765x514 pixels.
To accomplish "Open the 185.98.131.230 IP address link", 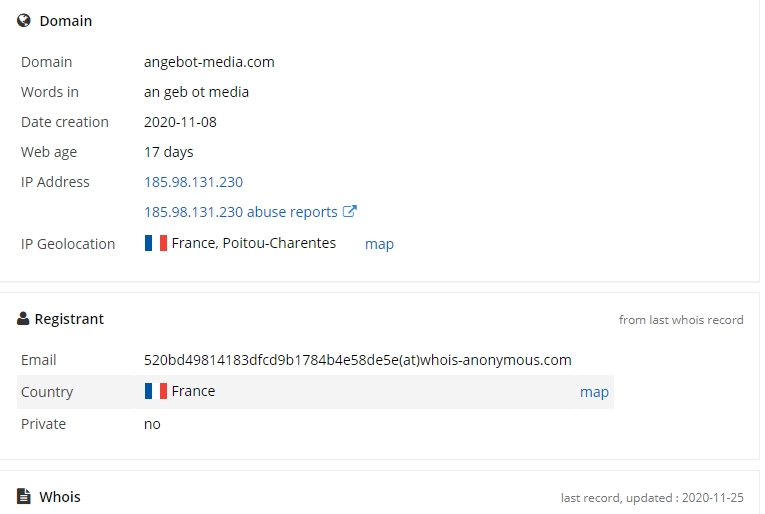I will 193,182.
